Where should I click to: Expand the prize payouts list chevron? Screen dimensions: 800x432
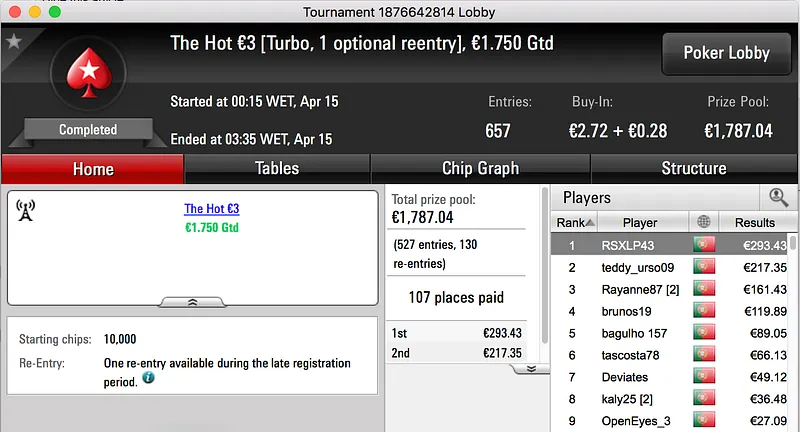pyautogui.click(x=531, y=368)
